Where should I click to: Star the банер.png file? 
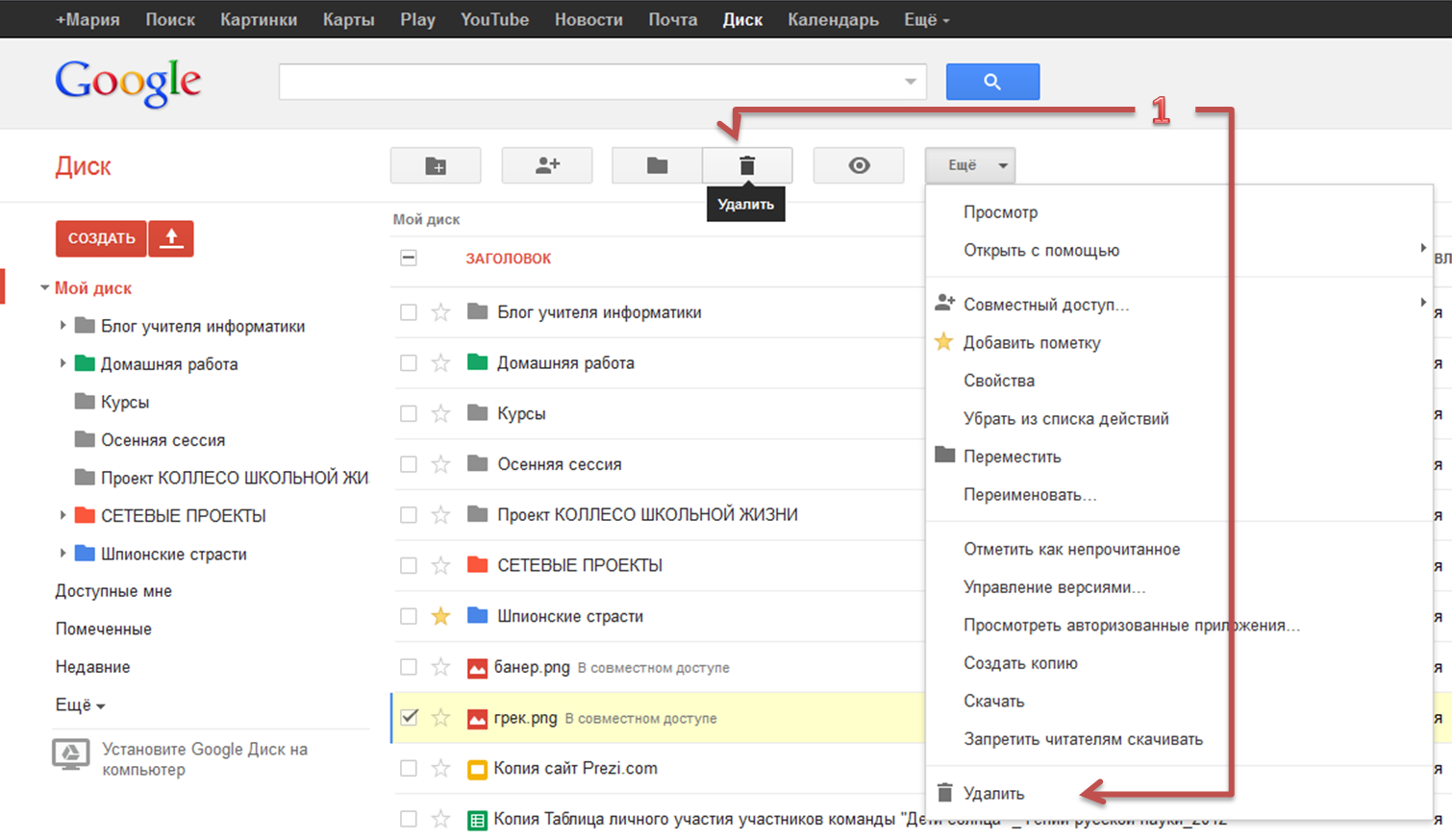[440, 667]
